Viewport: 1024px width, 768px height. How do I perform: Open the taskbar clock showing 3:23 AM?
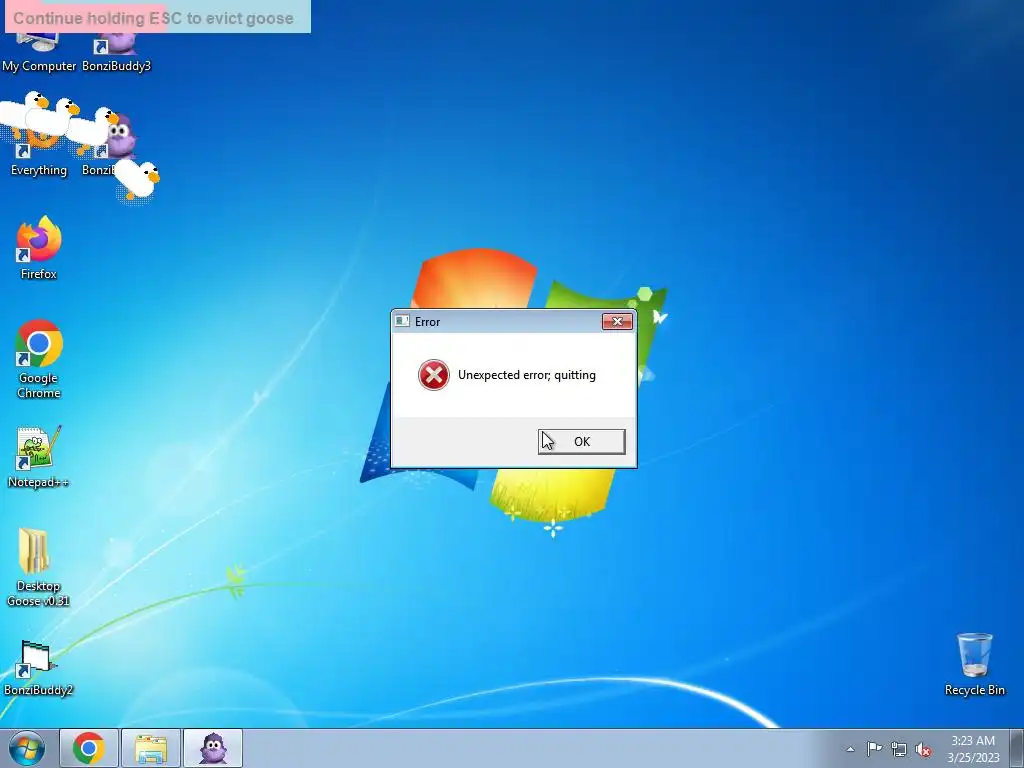973,748
